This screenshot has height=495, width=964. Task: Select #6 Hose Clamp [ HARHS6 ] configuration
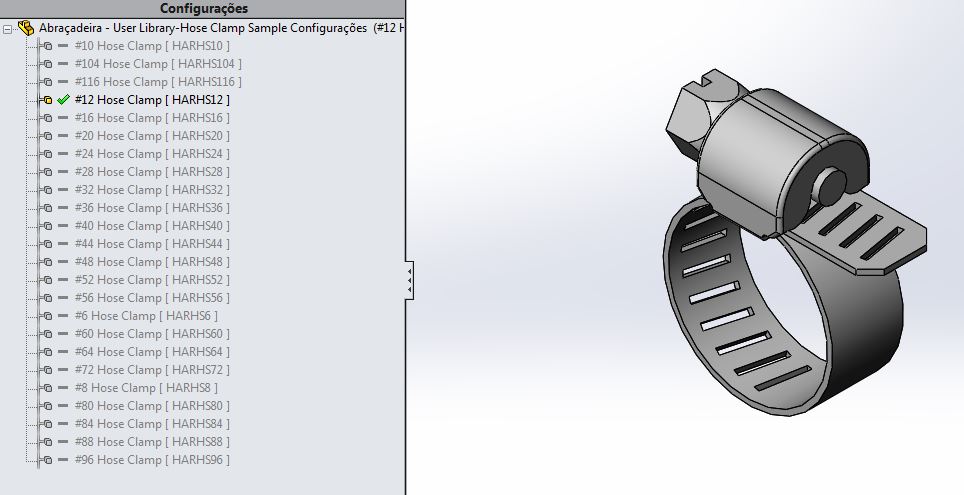click(146, 315)
